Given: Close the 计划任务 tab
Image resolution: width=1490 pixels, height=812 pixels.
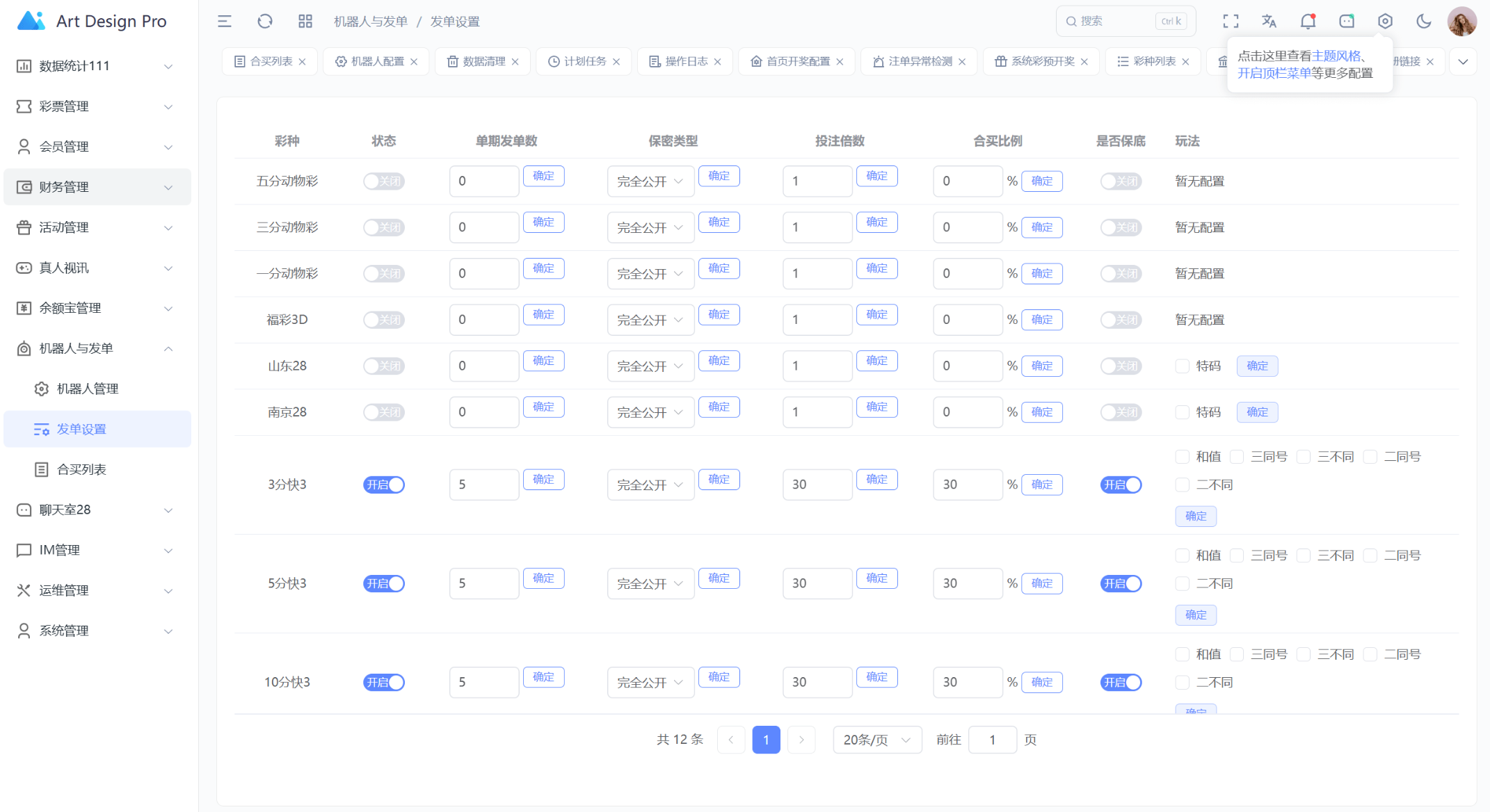Looking at the screenshot, I should pyautogui.click(x=616, y=61).
